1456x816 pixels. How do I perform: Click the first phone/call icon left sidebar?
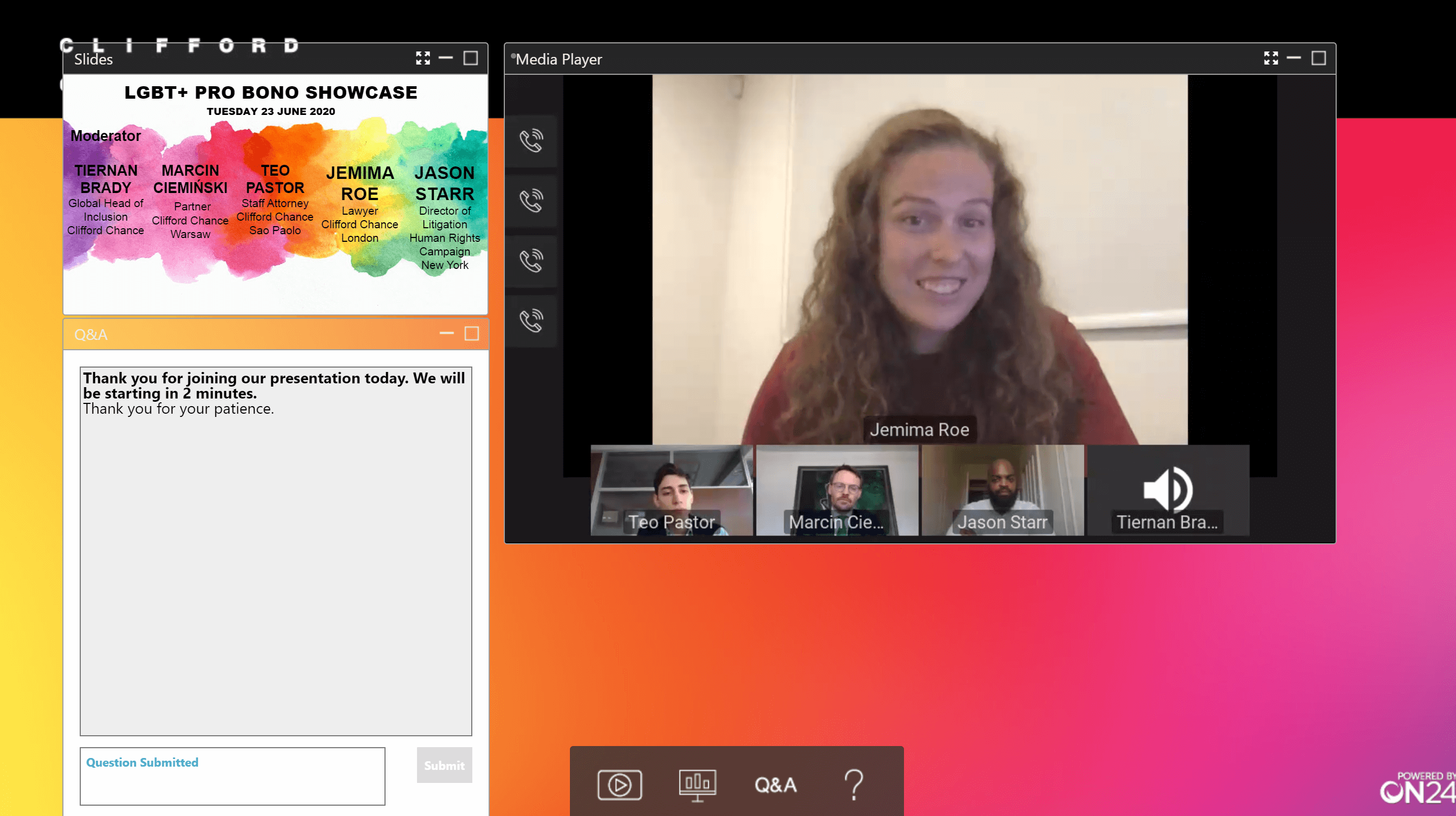tap(531, 140)
